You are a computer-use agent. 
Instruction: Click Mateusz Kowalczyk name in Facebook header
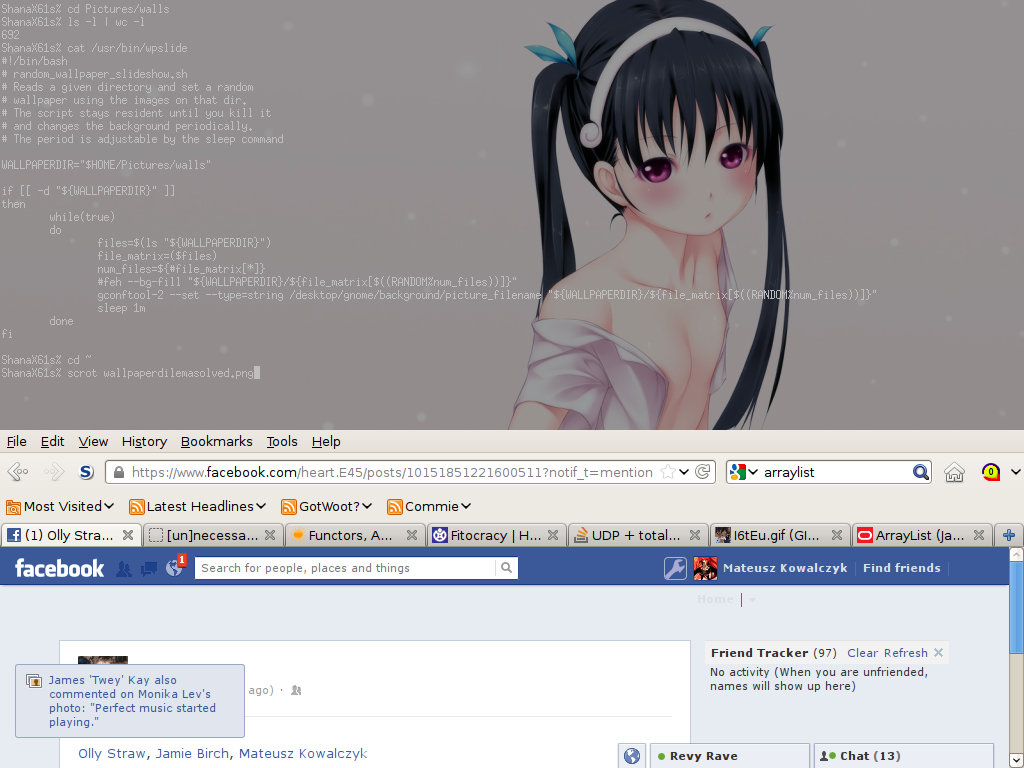click(x=785, y=568)
